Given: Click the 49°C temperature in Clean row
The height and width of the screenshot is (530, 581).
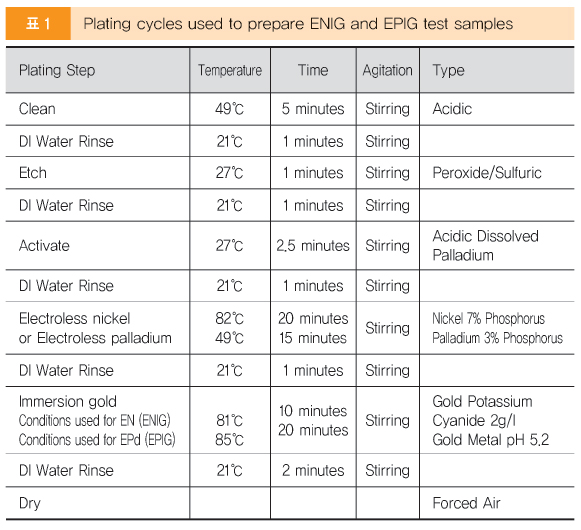Looking at the screenshot, I should (230, 109).
